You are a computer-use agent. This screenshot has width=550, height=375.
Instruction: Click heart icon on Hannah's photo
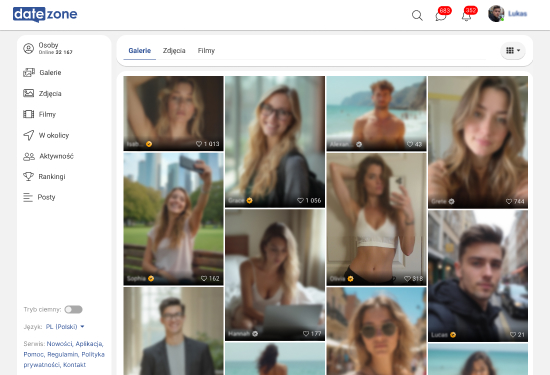(x=306, y=334)
